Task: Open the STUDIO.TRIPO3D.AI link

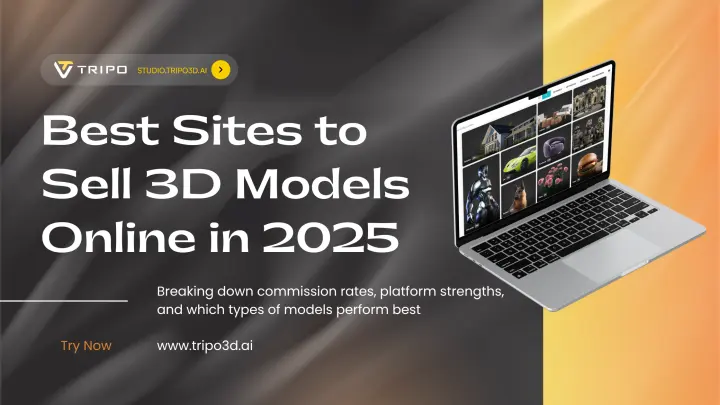Action: pos(171,69)
